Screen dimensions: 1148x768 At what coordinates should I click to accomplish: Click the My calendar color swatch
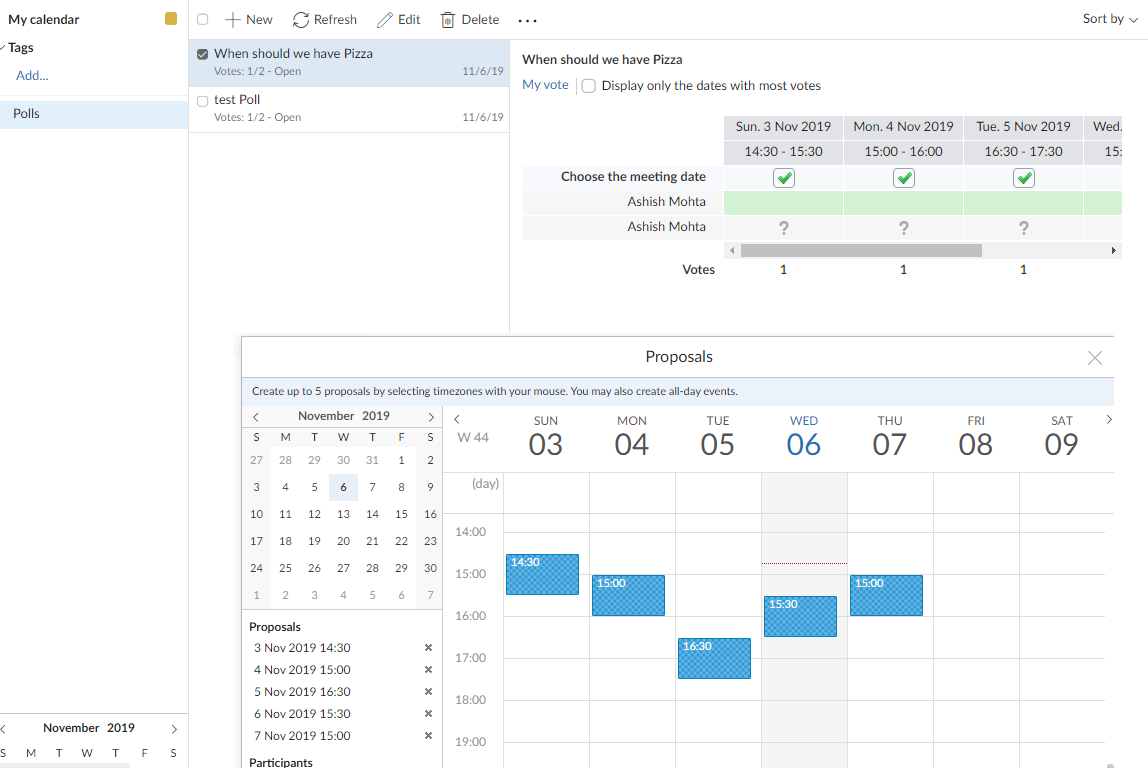171,19
